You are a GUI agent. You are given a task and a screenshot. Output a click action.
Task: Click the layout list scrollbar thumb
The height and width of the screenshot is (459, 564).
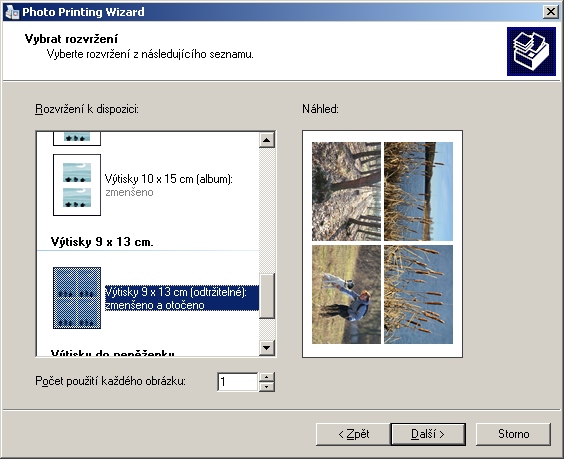pos(267,296)
